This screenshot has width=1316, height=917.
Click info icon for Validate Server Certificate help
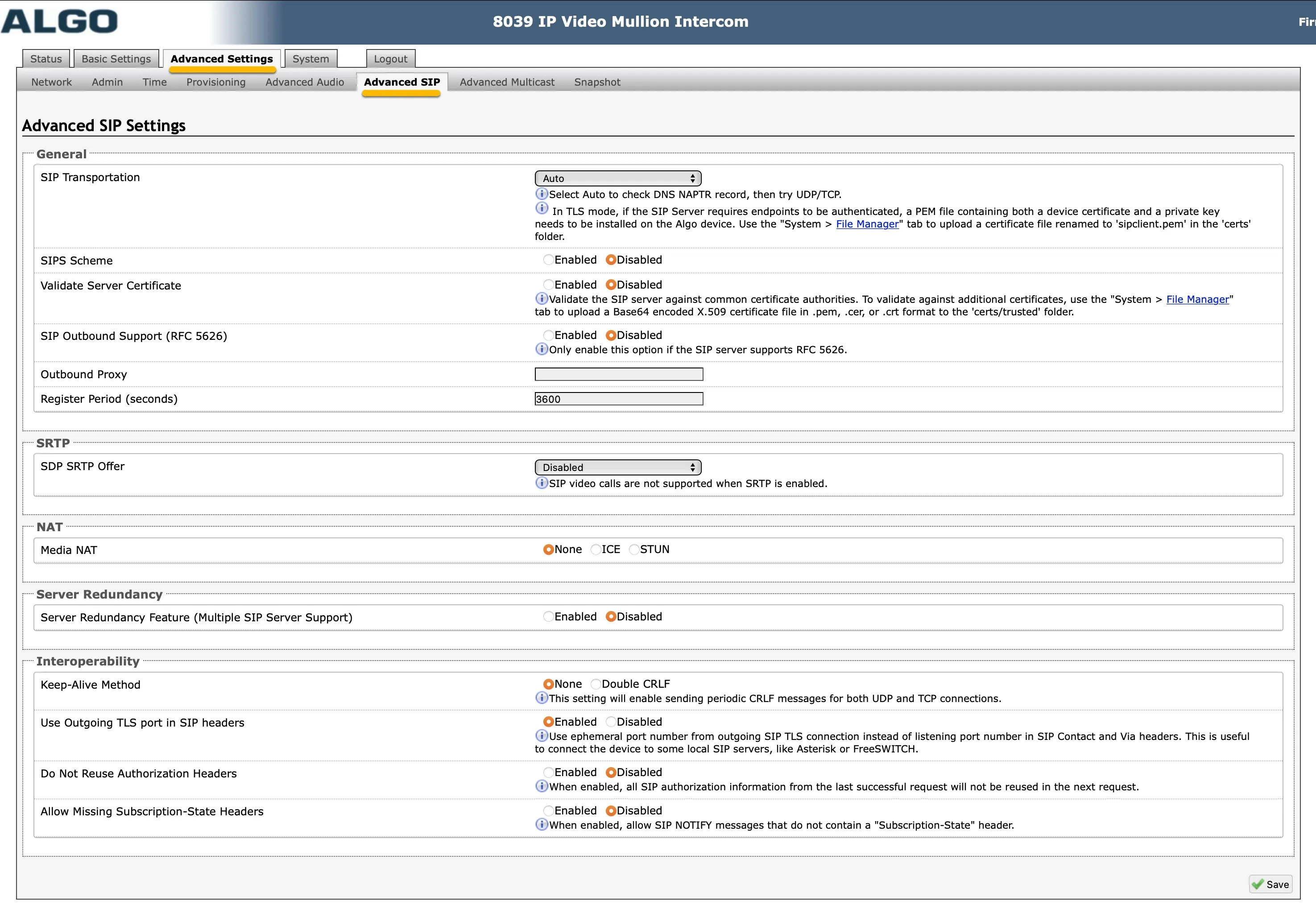click(x=541, y=298)
